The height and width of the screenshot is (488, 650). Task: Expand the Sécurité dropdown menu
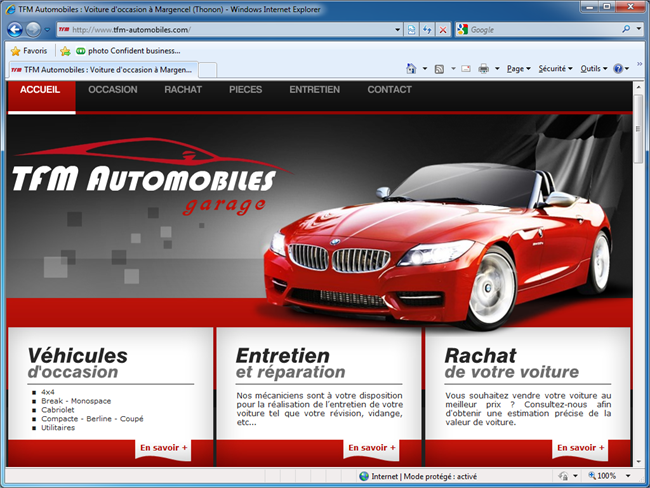point(555,69)
